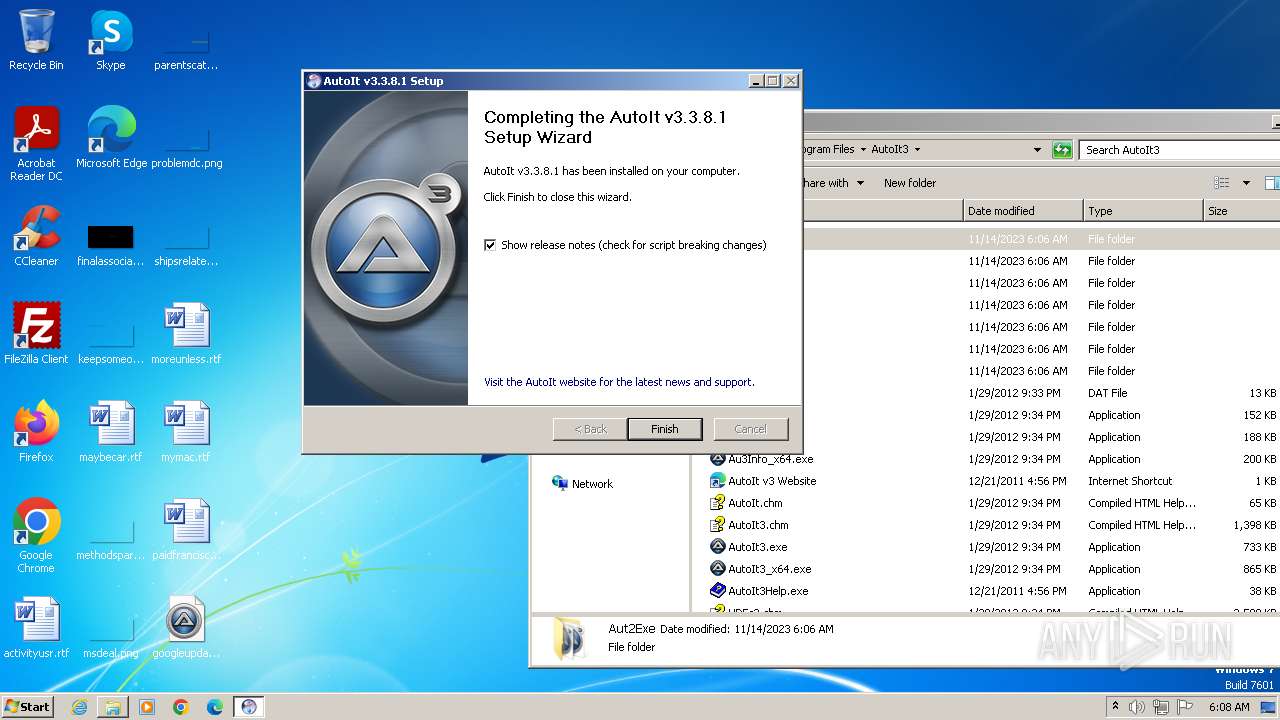Open the Skype desktop shortcut
1280x720 pixels.
coord(110,40)
